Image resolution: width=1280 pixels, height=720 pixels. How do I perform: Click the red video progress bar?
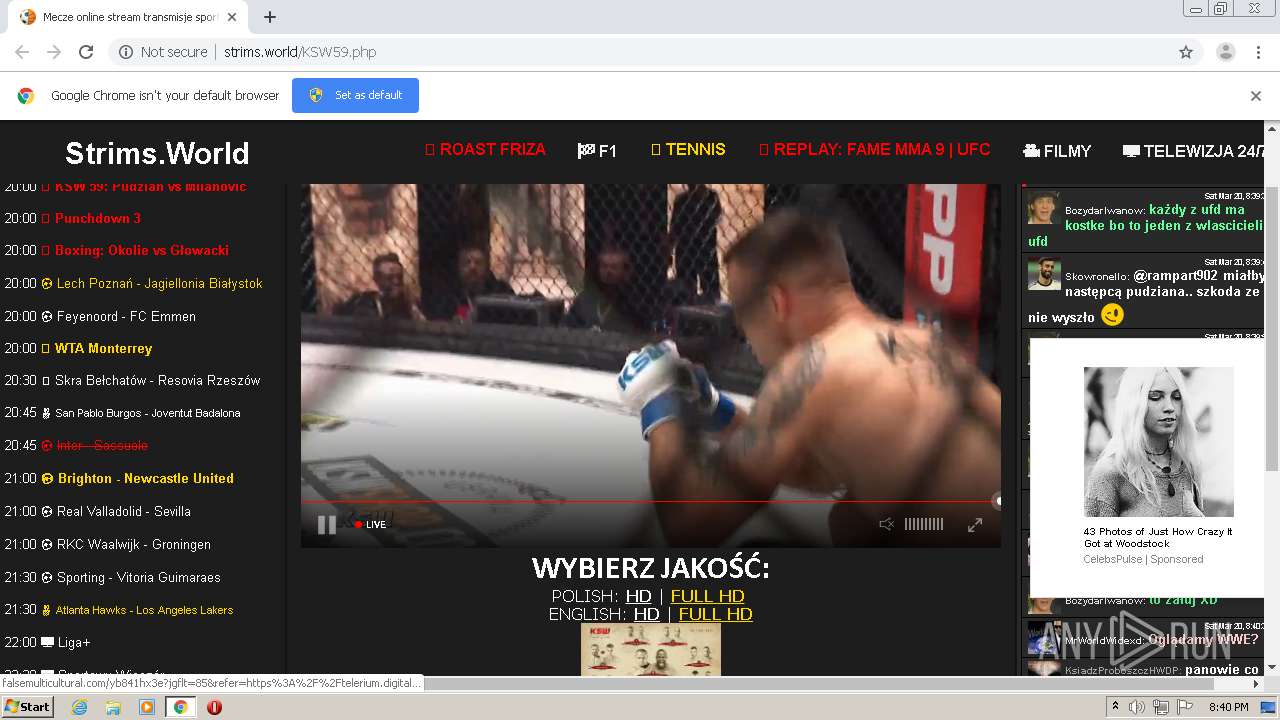650,501
